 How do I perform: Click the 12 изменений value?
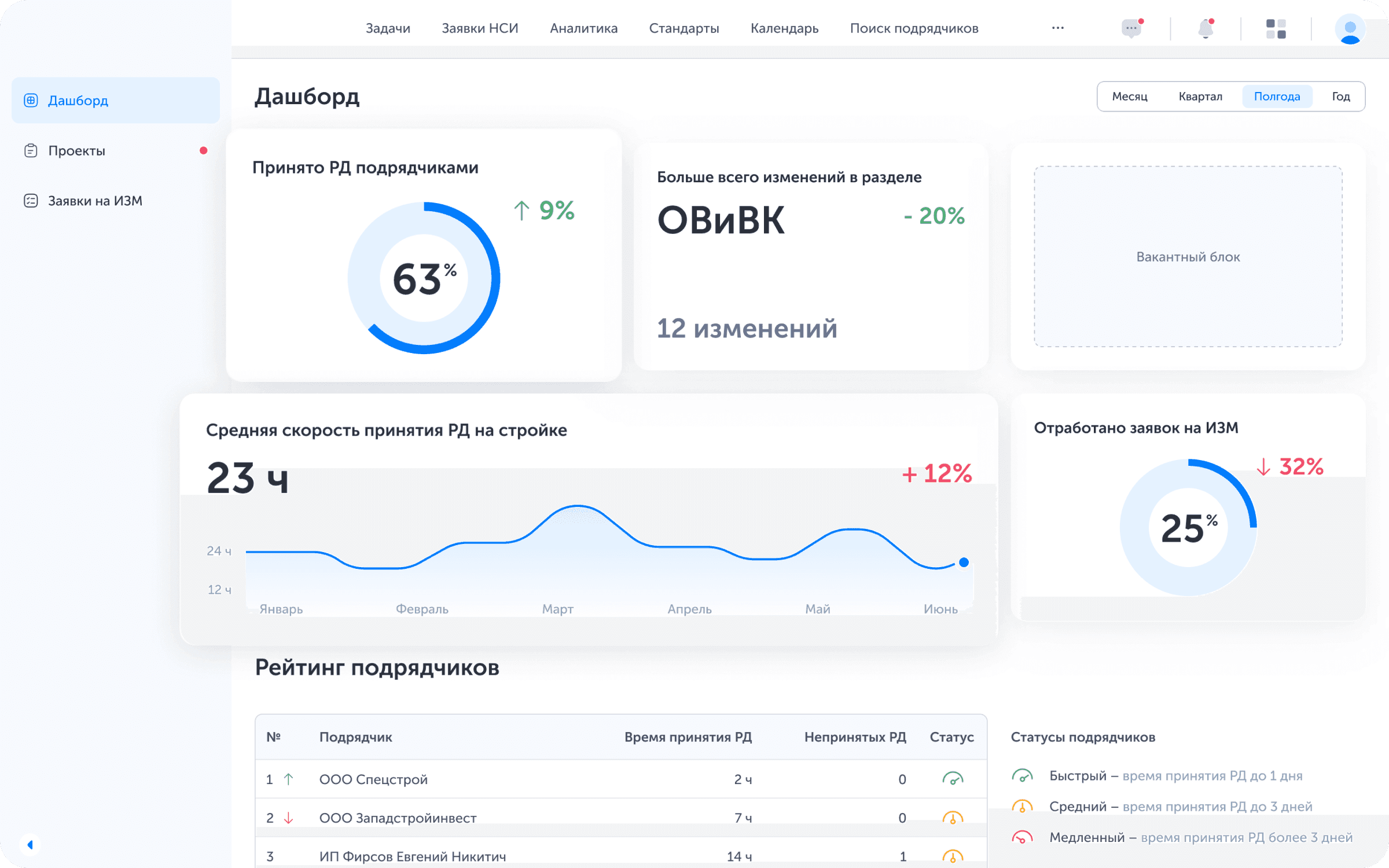click(747, 328)
